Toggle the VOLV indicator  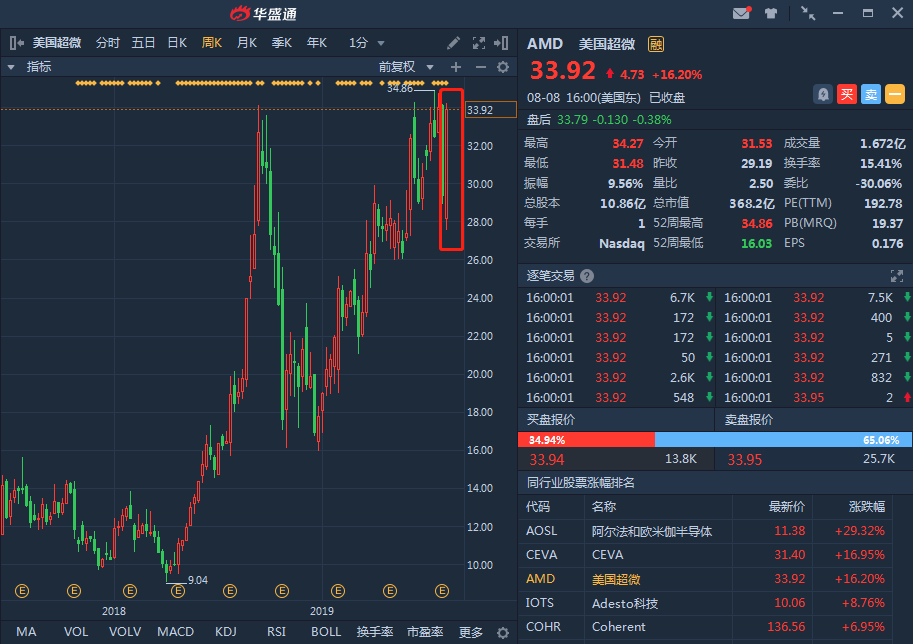pyautogui.click(x=125, y=632)
